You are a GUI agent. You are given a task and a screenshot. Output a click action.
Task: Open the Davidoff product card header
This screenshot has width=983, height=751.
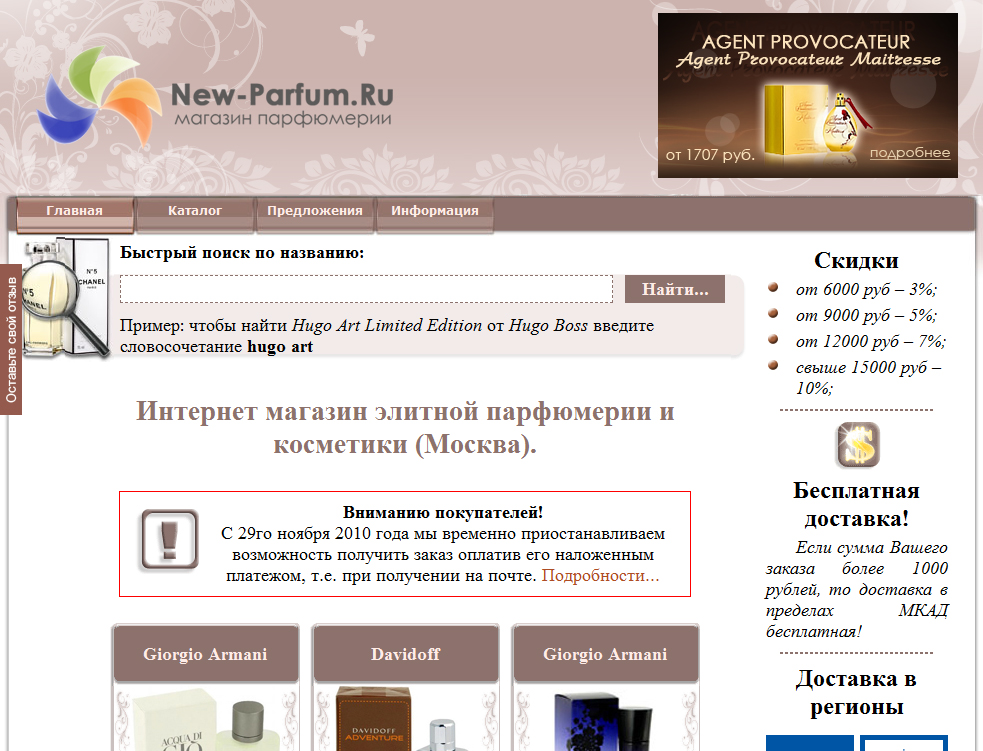[406, 654]
